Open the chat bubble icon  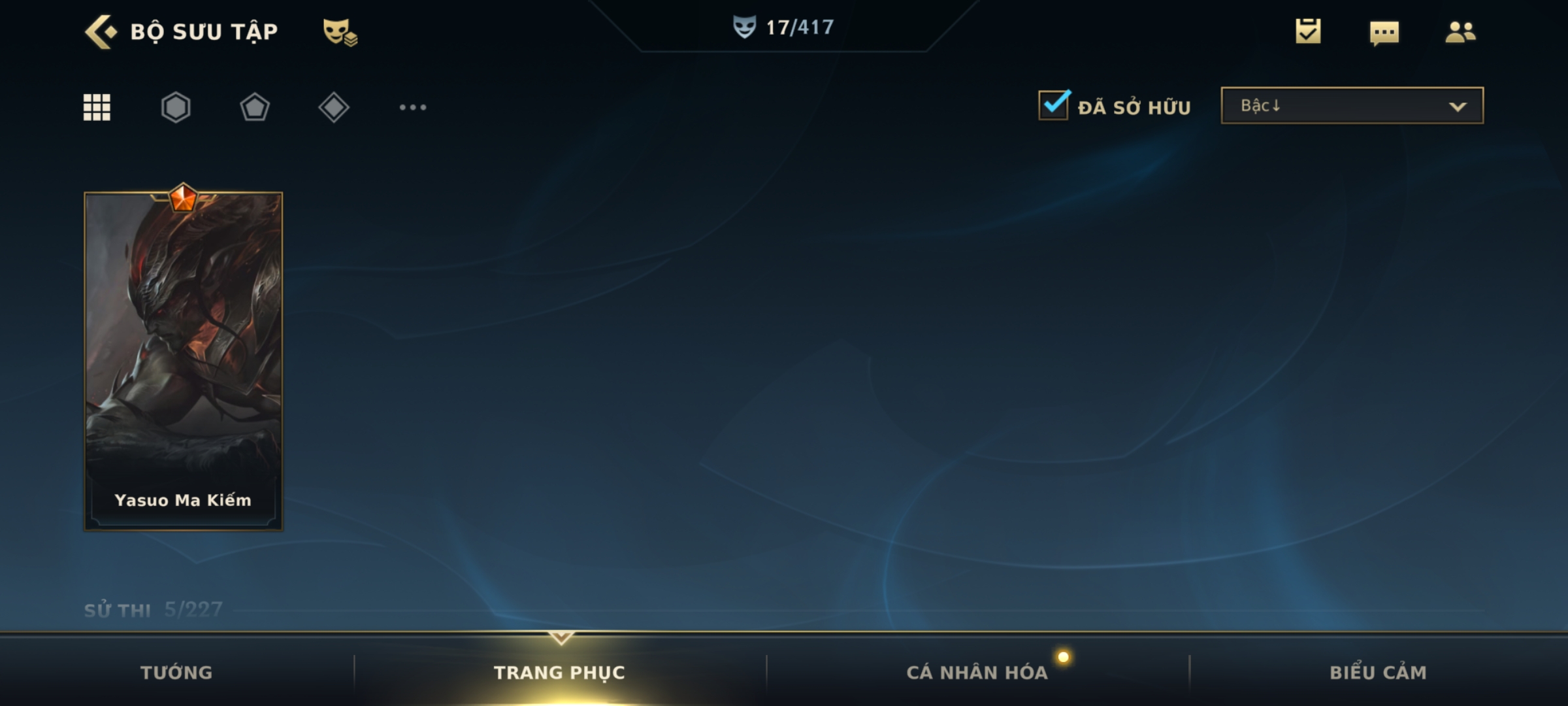click(x=1384, y=33)
